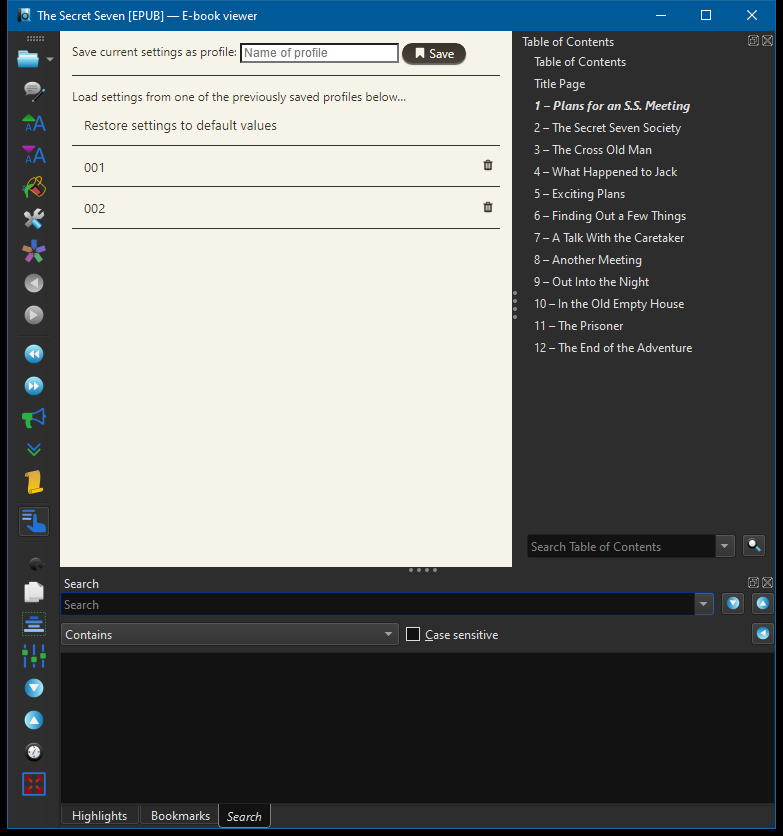This screenshot has width=783, height=836.
Task: Open a book with the folder icon
Action: 28,59
